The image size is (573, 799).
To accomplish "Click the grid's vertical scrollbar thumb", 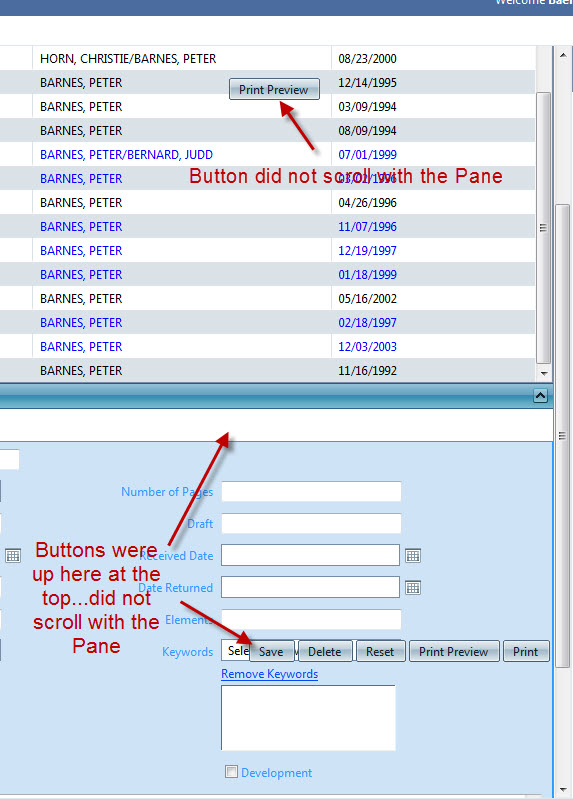I will (544, 228).
